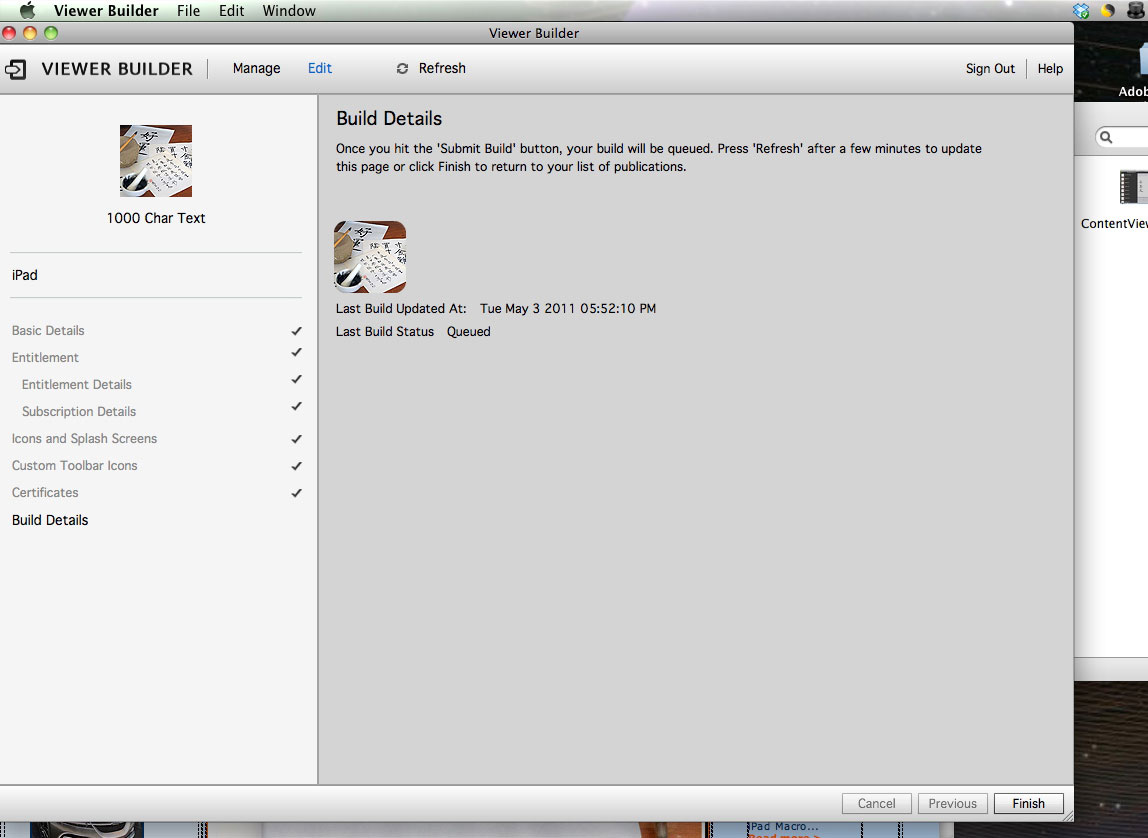Screen dimensions: 1148x838
Task: Click the 1000 Char Text title
Action: coord(156,218)
